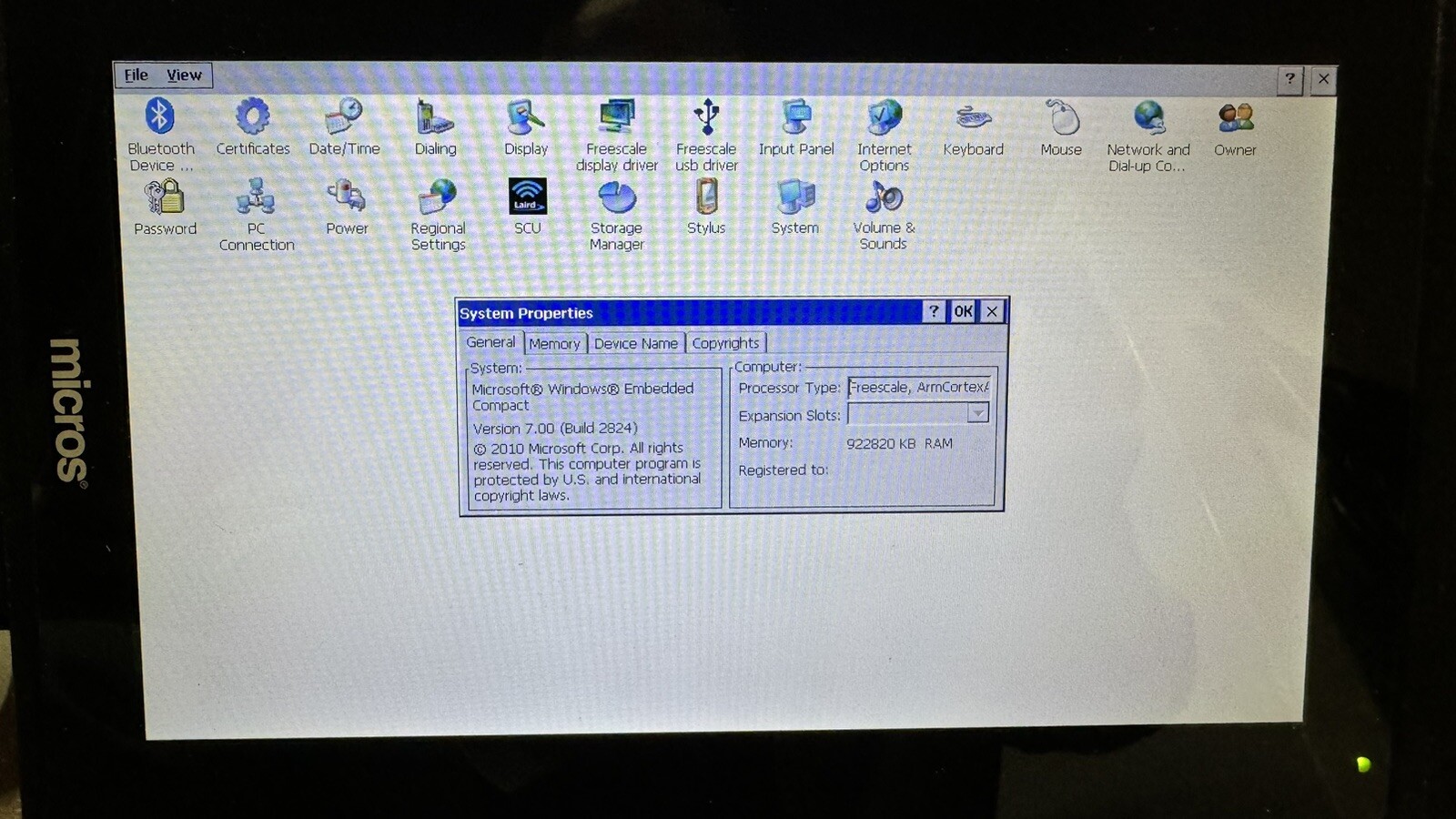
Task: Open PC Connection applet
Action: coord(256,215)
